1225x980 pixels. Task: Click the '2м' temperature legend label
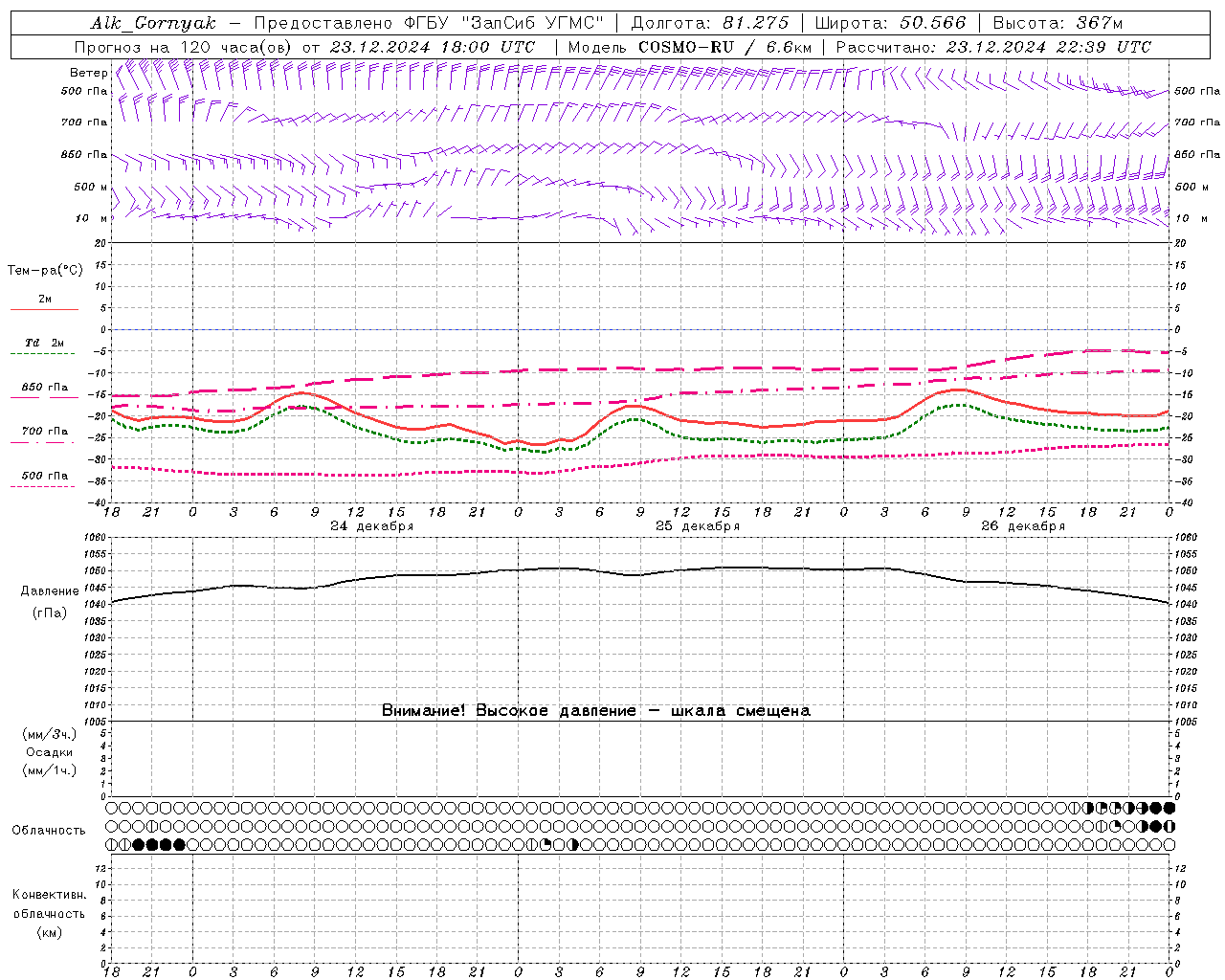[45, 299]
